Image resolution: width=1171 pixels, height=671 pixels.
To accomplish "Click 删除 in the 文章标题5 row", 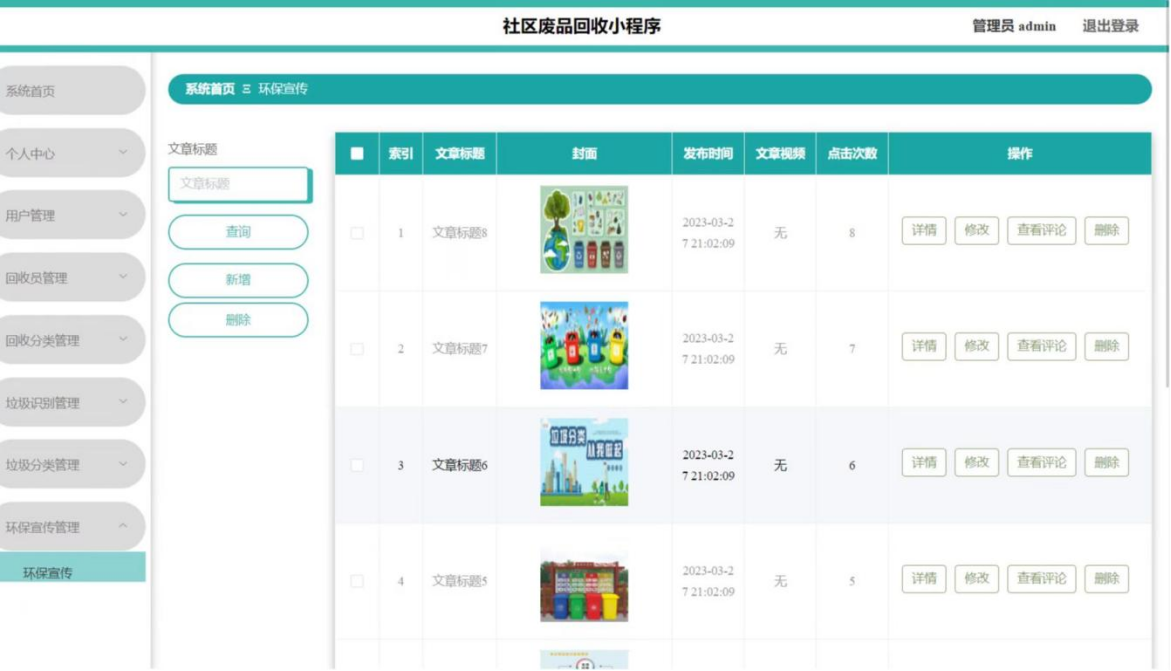I will pyautogui.click(x=1107, y=578).
